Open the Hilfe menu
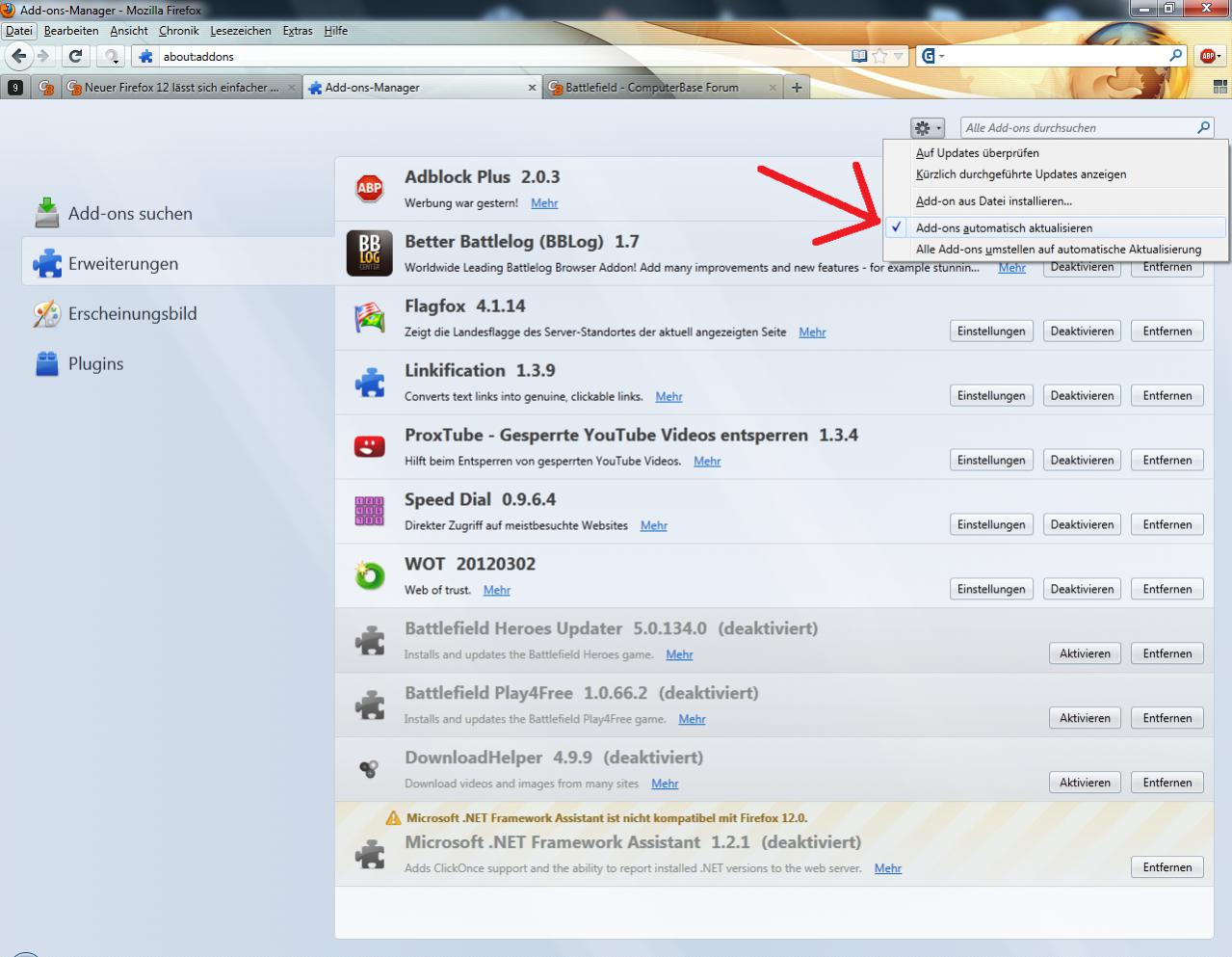 pyautogui.click(x=336, y=31)
